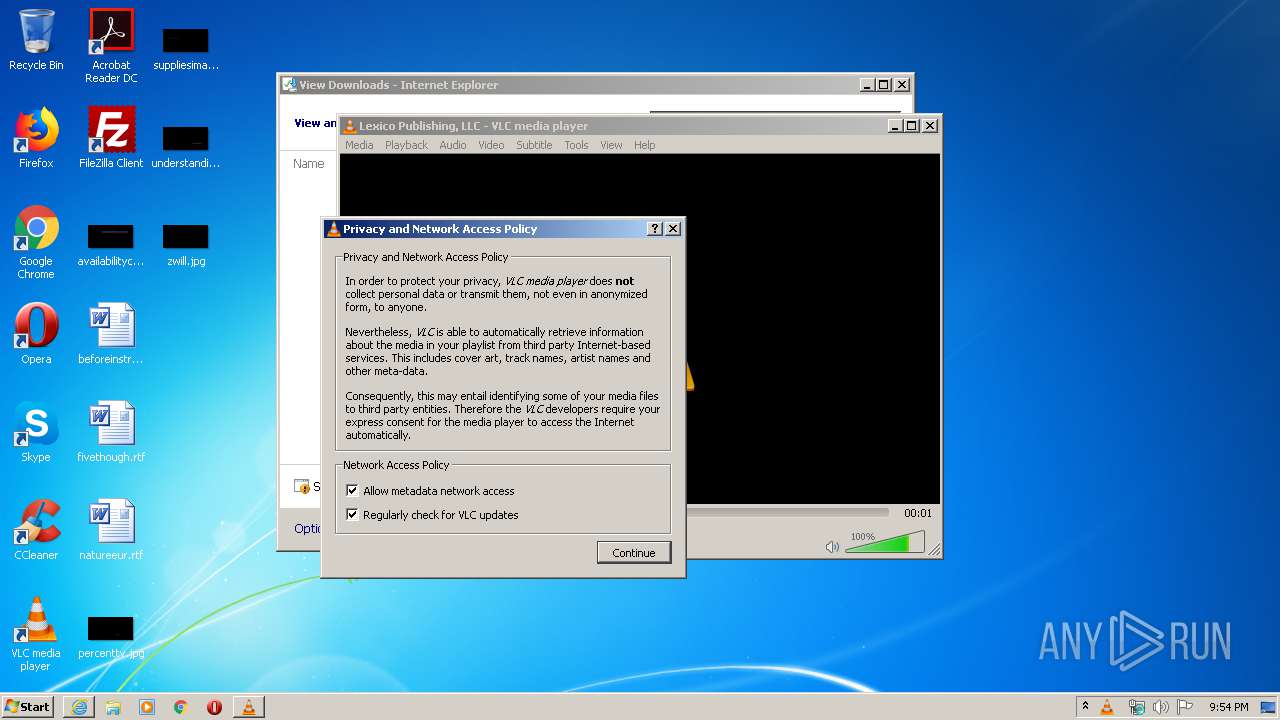
Task: Select suppliesima file on desktop
Action: pyautogui.click(x=186, y=50)
